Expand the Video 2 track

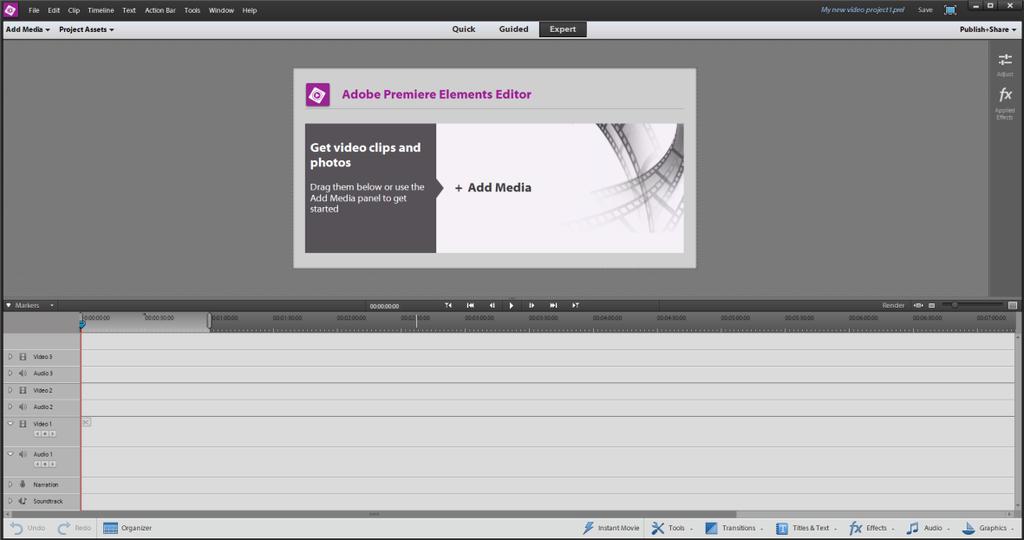10,390
